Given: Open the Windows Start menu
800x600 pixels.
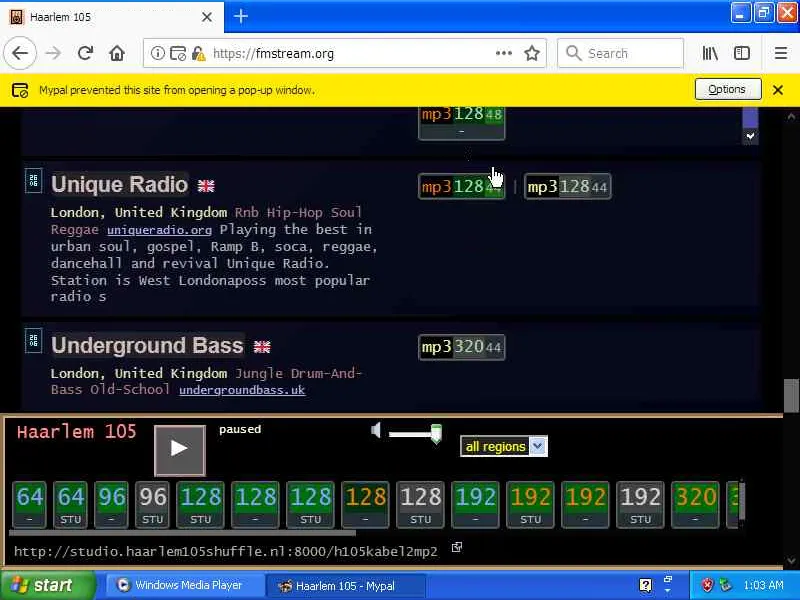Looking at the screenshot, I should [48, 585].
